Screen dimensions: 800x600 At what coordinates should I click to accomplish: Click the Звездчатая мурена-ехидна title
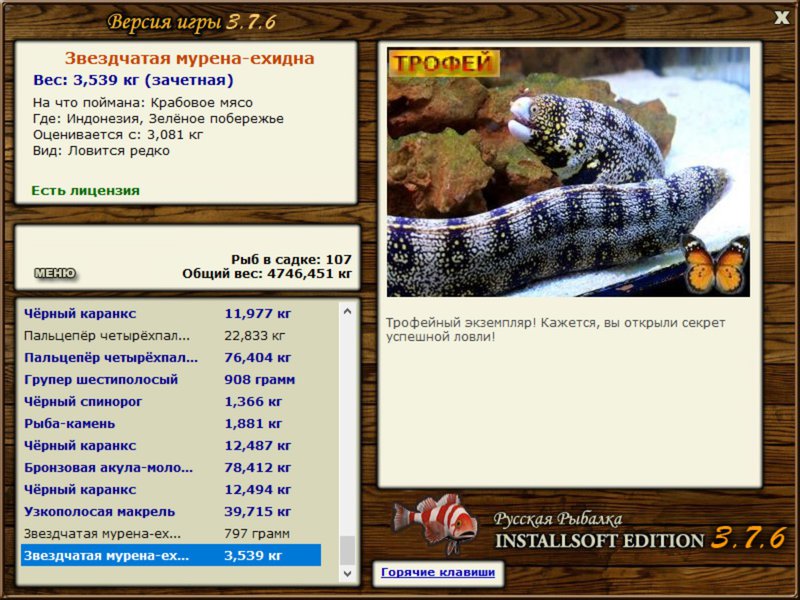point(189,58)
